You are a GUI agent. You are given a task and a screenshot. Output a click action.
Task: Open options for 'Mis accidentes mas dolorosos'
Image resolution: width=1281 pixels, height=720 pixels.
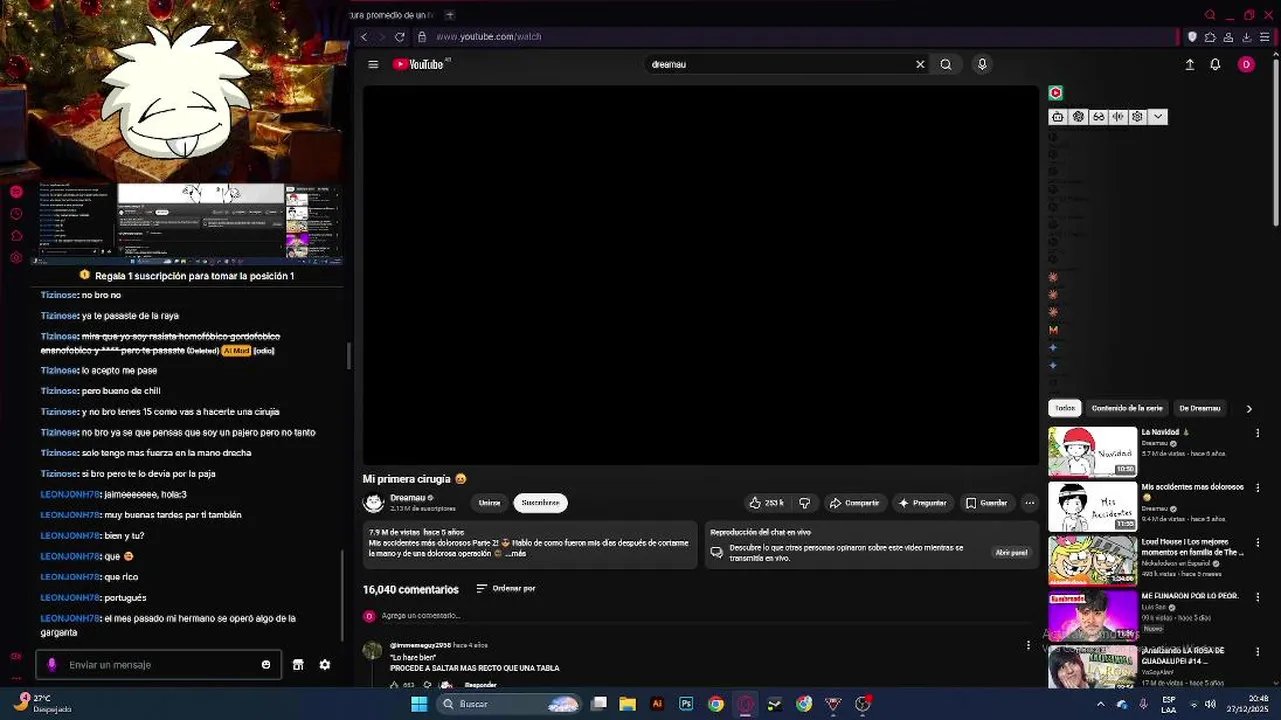[x=1258, y=488]
